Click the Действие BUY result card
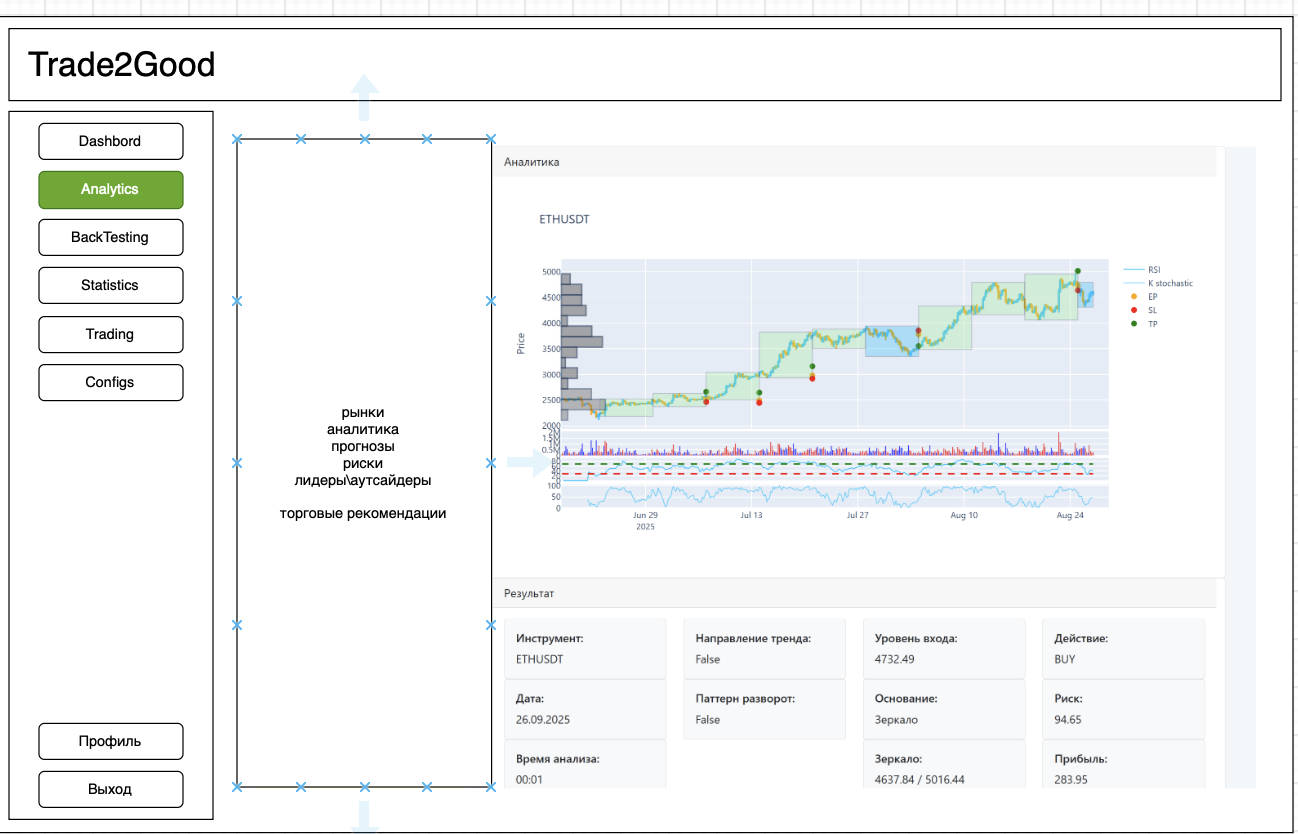The height and width of the screenshot is (834, 1298). (1122, 648)
